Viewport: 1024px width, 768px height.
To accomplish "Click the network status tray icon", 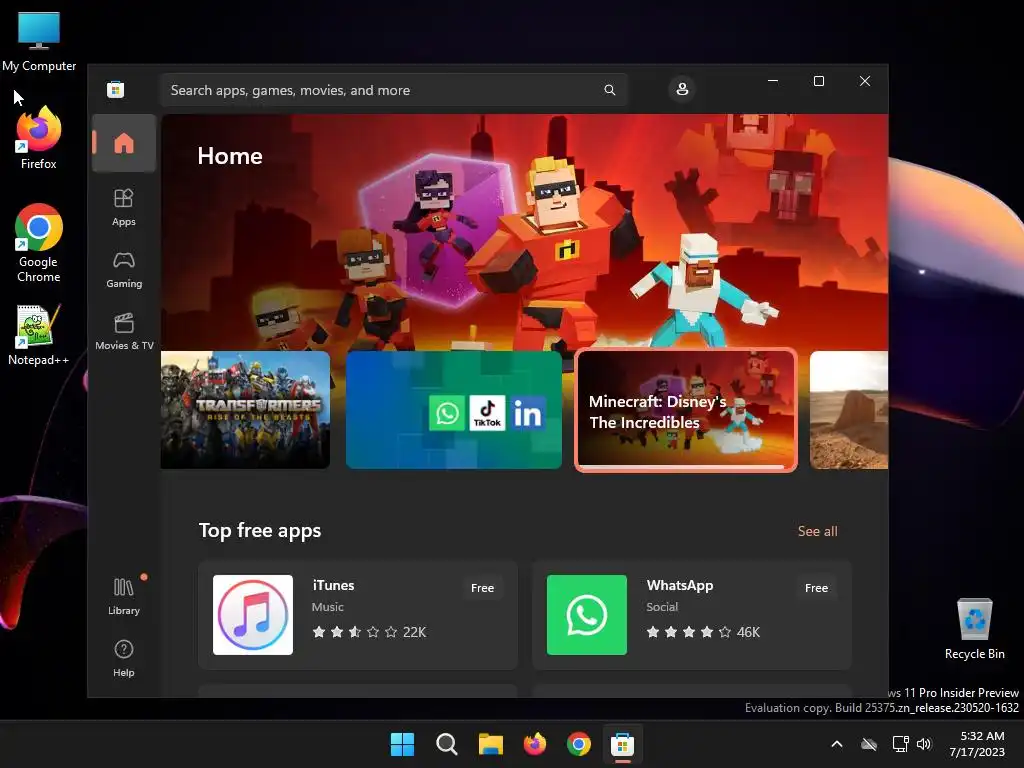I will pos(901,744).
